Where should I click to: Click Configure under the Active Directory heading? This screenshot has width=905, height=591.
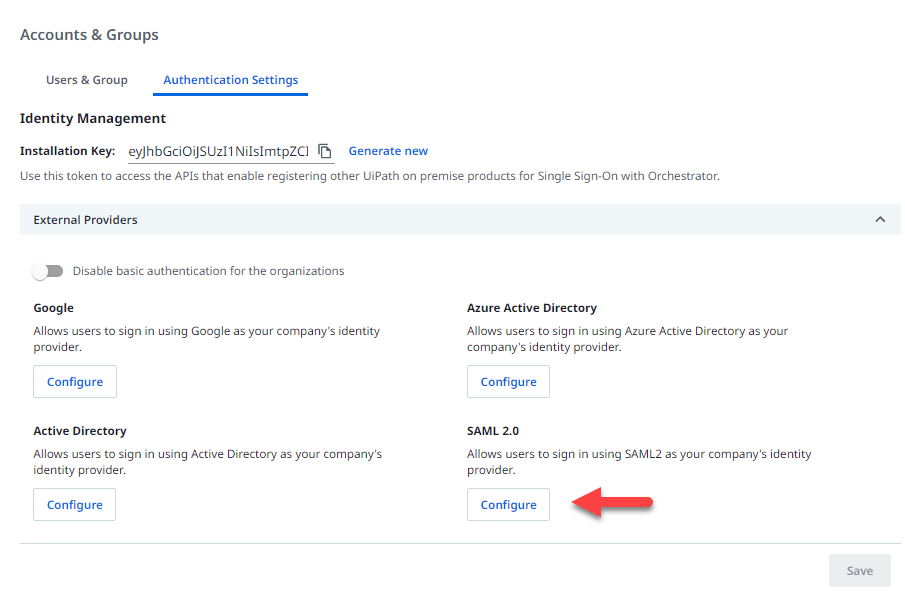click(x=74, y=504)
